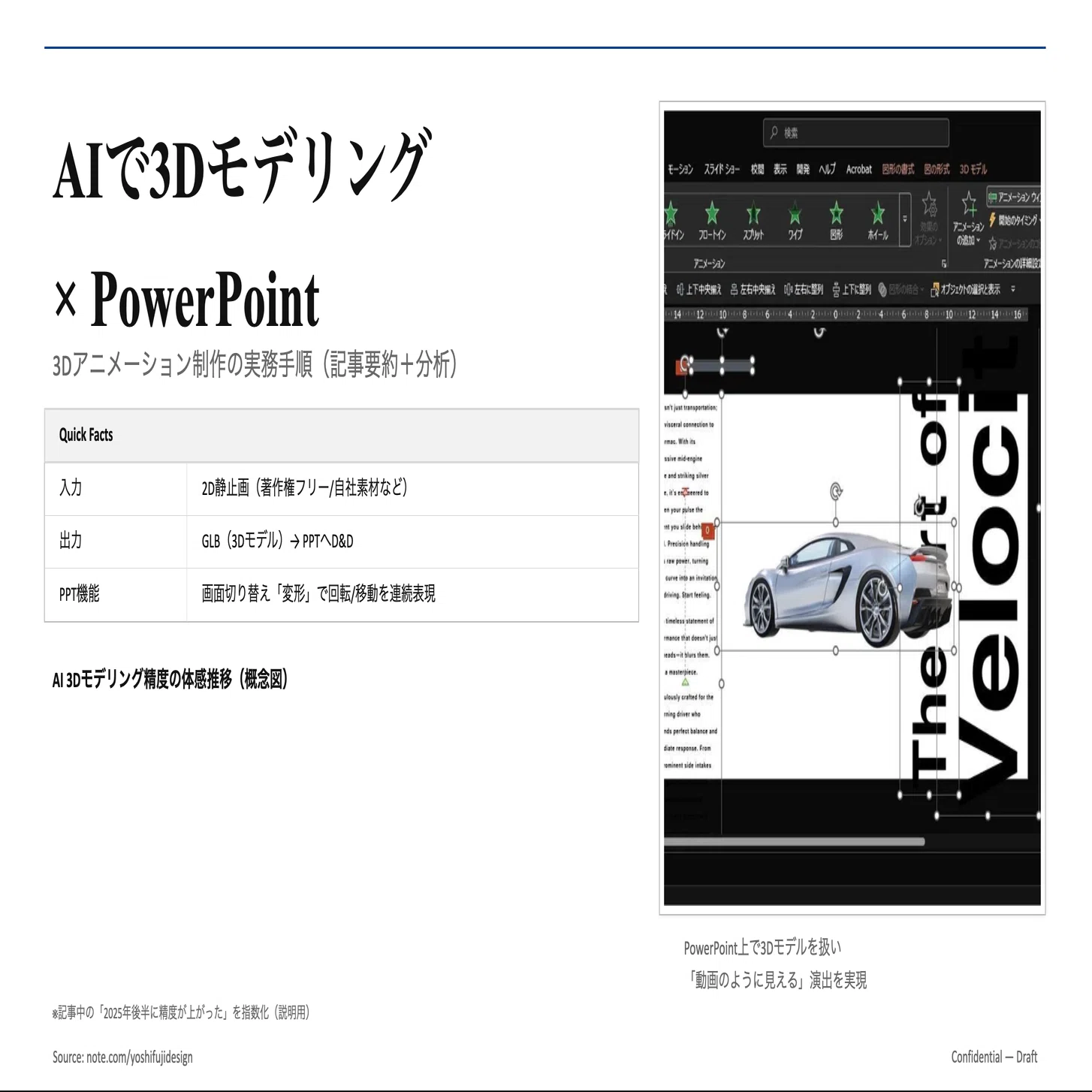
Task: Click rotation handle above the car model
Action: point(836,492)
